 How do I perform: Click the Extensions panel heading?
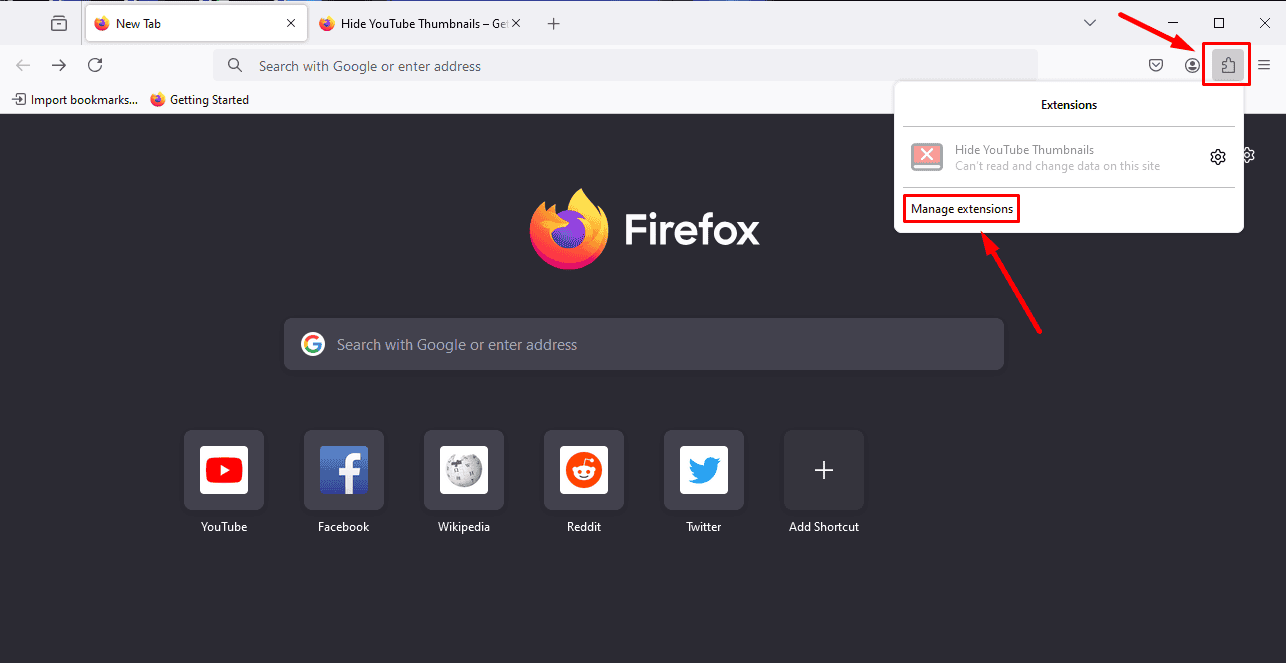[x=1069, y=104]
